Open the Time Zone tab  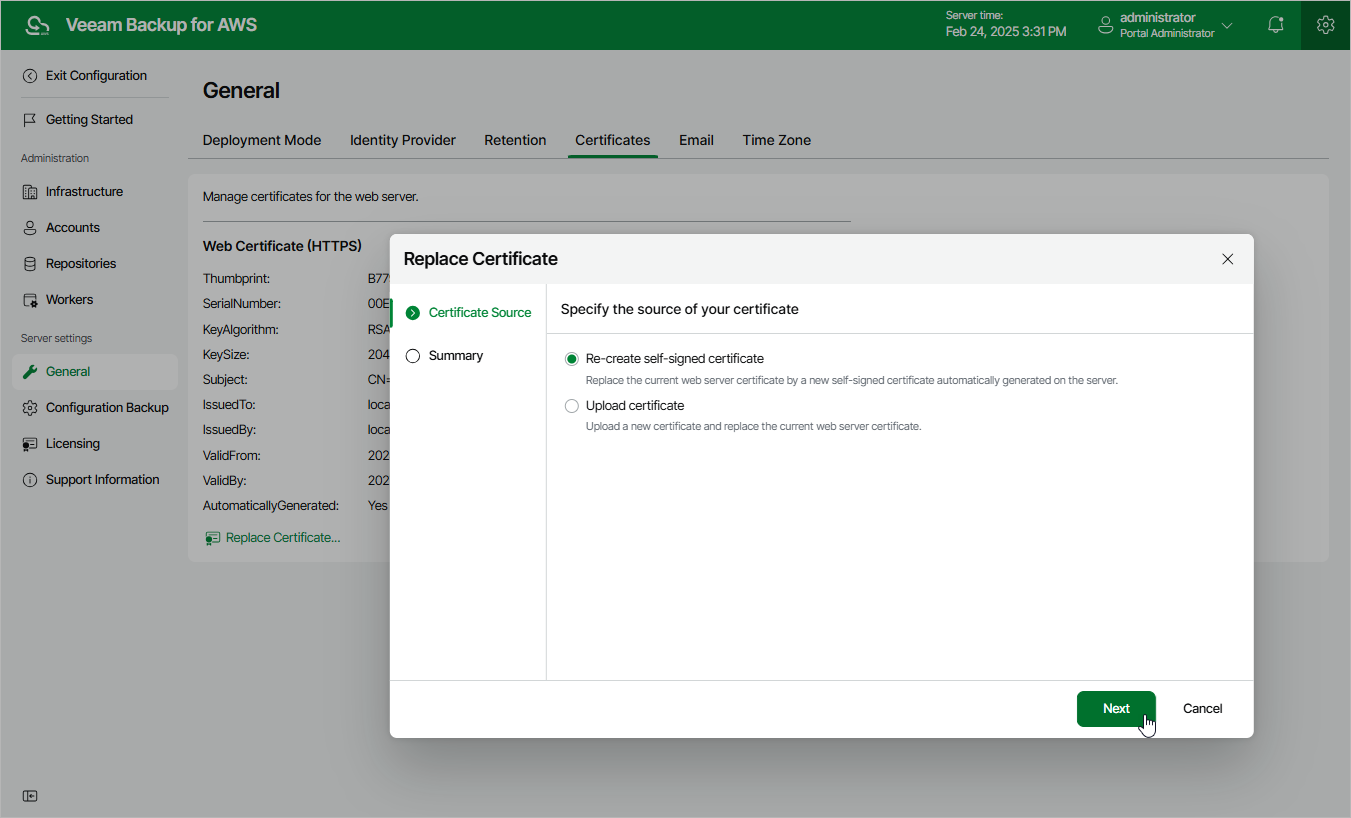(777, 140)
